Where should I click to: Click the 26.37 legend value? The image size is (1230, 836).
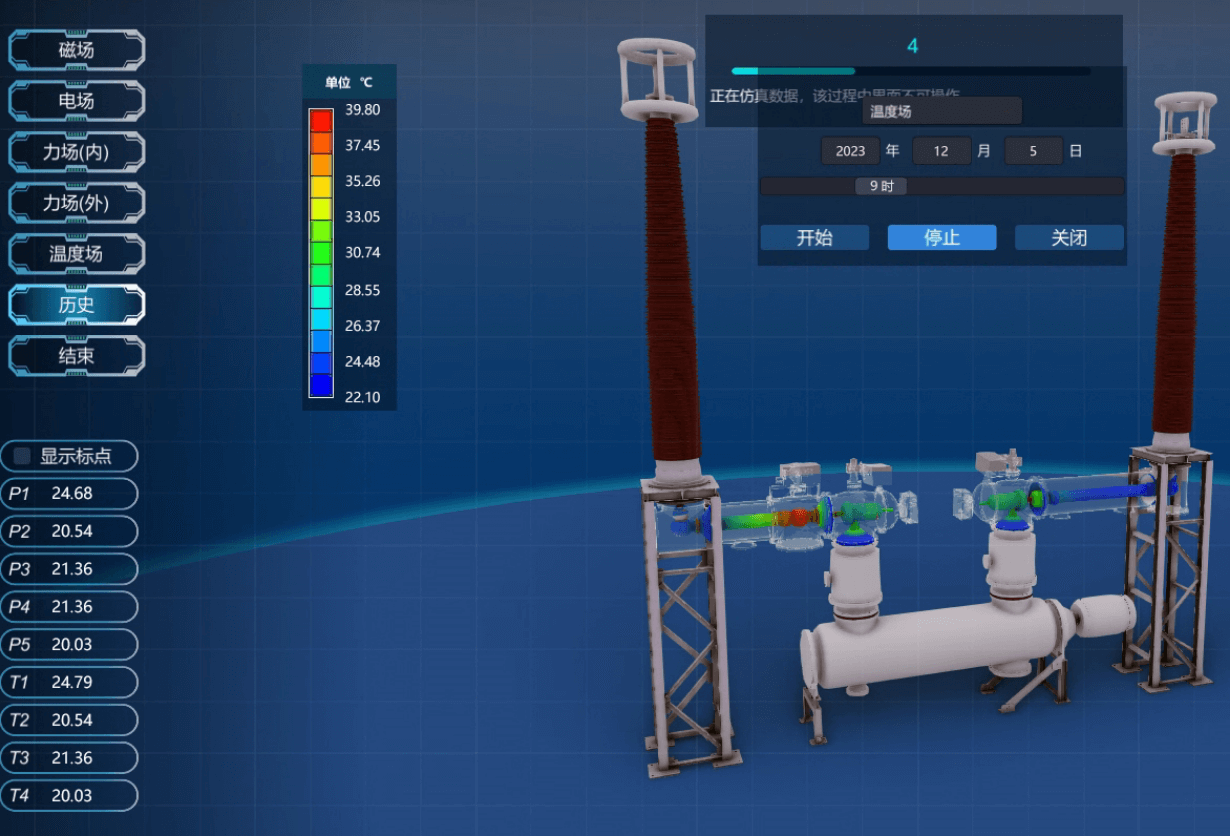363,326
